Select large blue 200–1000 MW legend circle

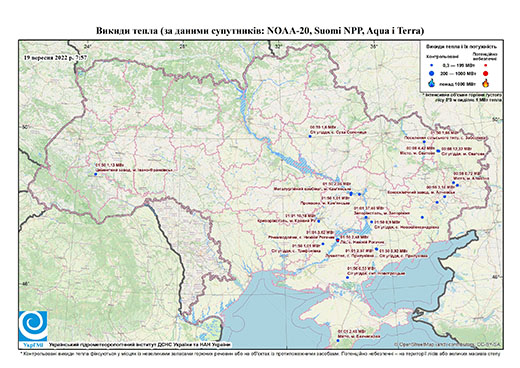pos(432,73)
